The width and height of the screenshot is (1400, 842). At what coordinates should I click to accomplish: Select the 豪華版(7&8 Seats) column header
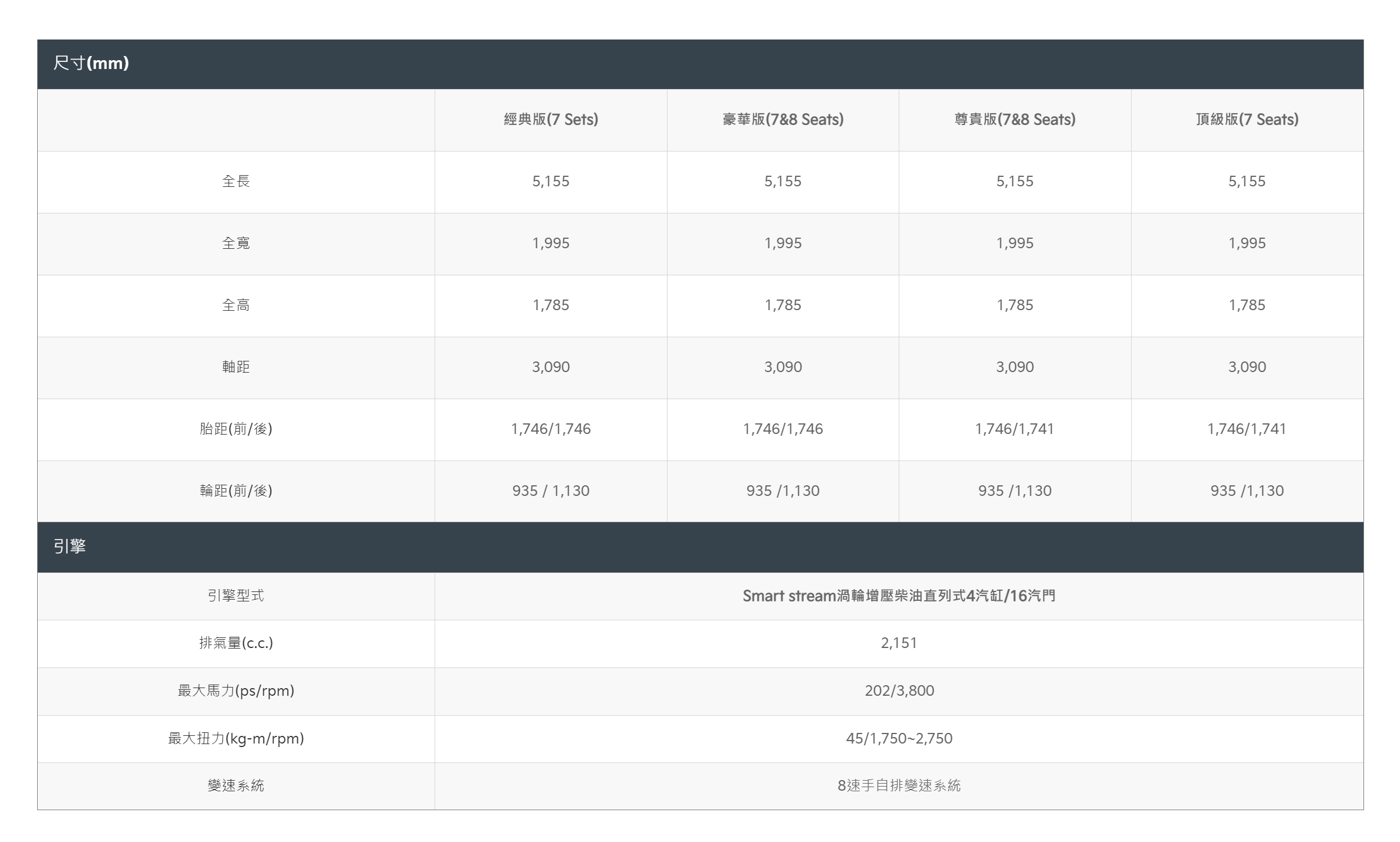(x=783, y=120)
